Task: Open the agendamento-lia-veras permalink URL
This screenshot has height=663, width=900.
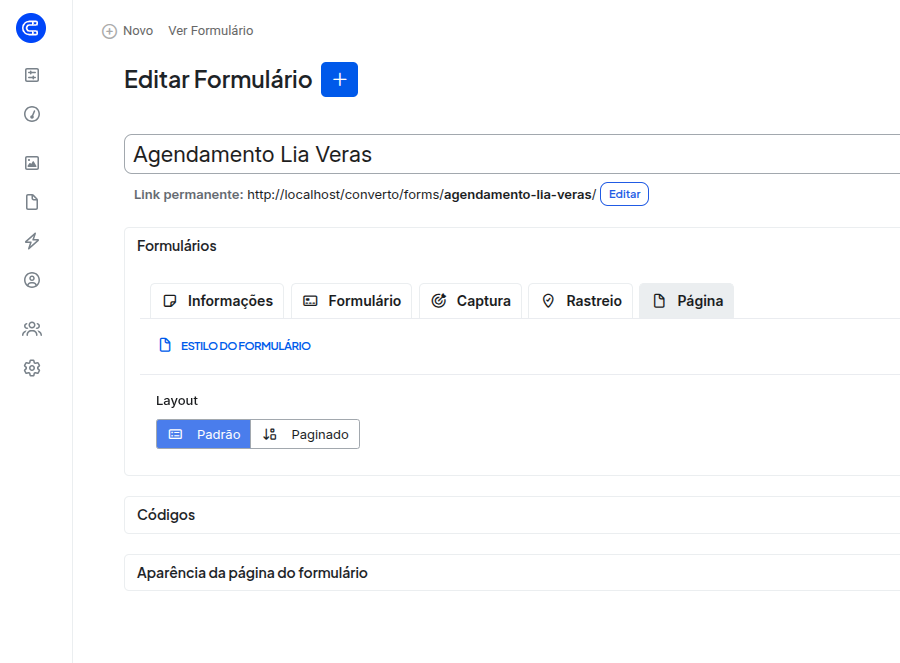Action: (x=422, y=195)
